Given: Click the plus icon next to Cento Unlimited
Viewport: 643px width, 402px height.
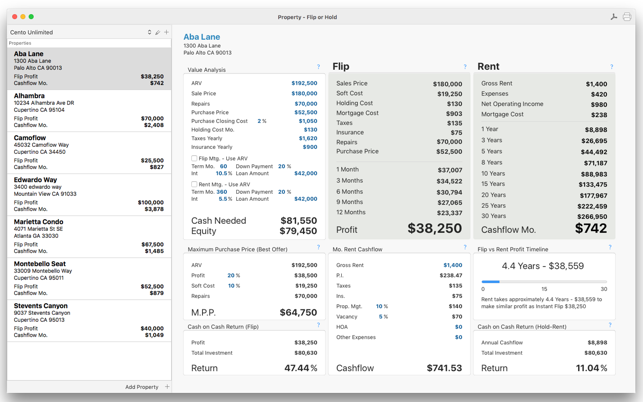Looking at the screenshot, I should coord(166,32).
